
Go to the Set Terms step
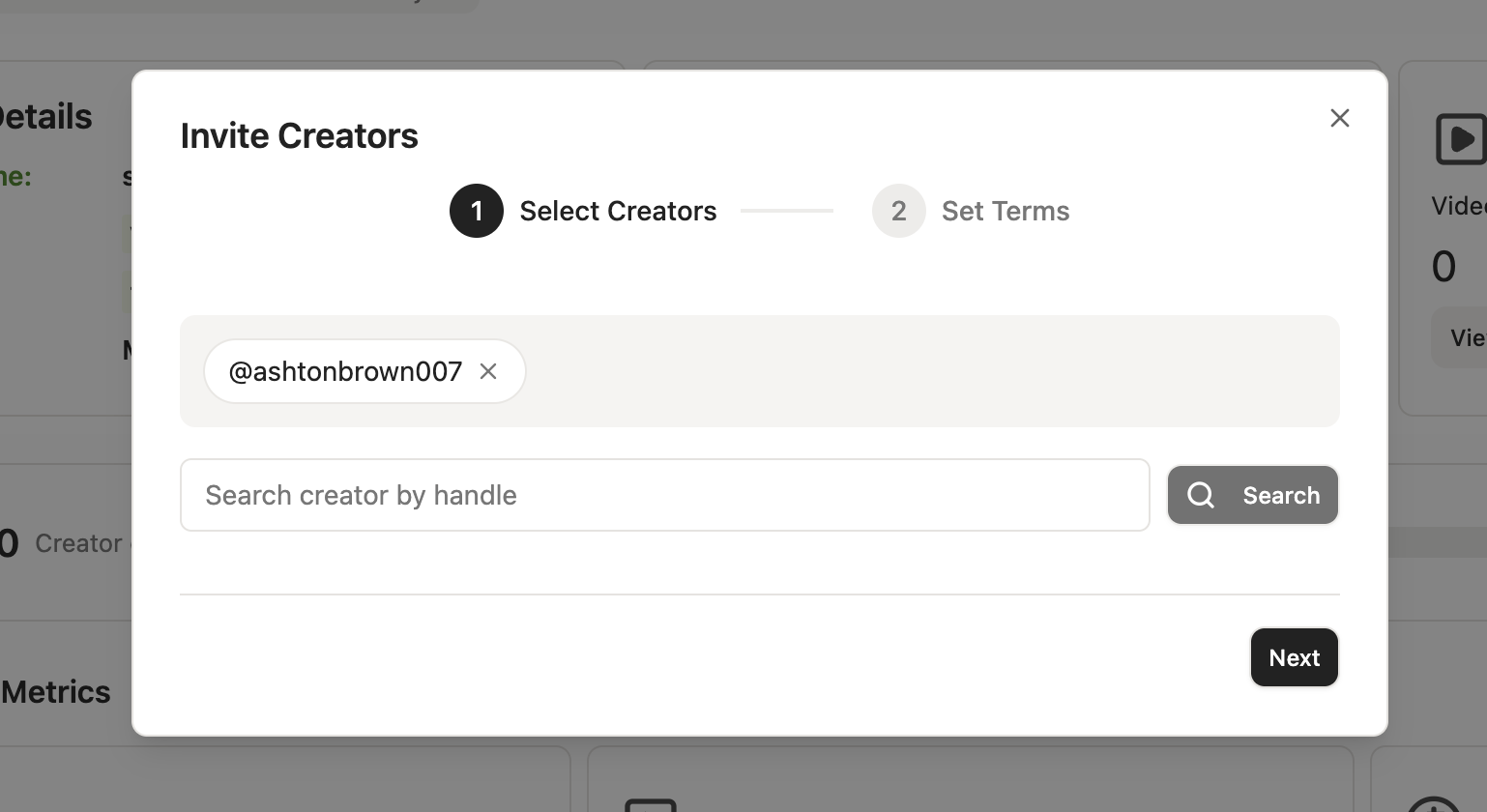(x=1006, y=211)
